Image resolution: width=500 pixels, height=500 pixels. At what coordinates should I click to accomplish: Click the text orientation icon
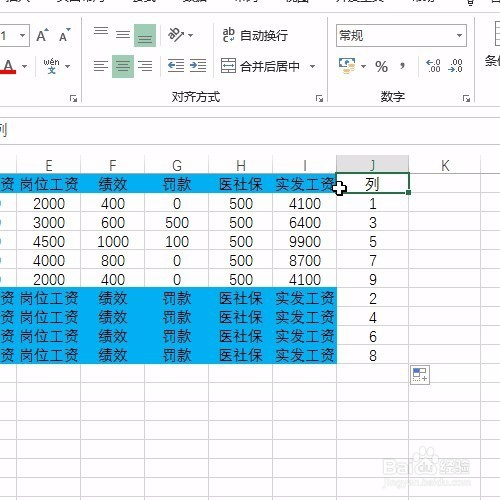176,35
